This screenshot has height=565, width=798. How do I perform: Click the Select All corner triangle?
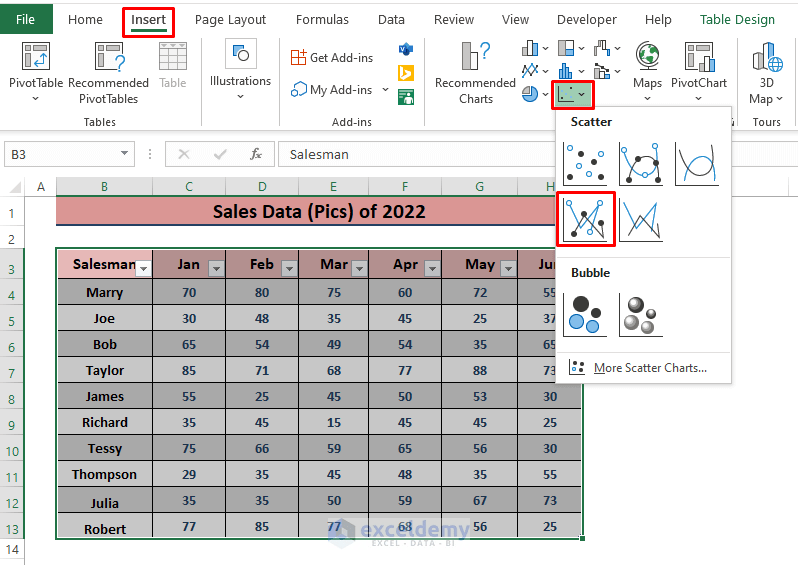pos(15,187)
